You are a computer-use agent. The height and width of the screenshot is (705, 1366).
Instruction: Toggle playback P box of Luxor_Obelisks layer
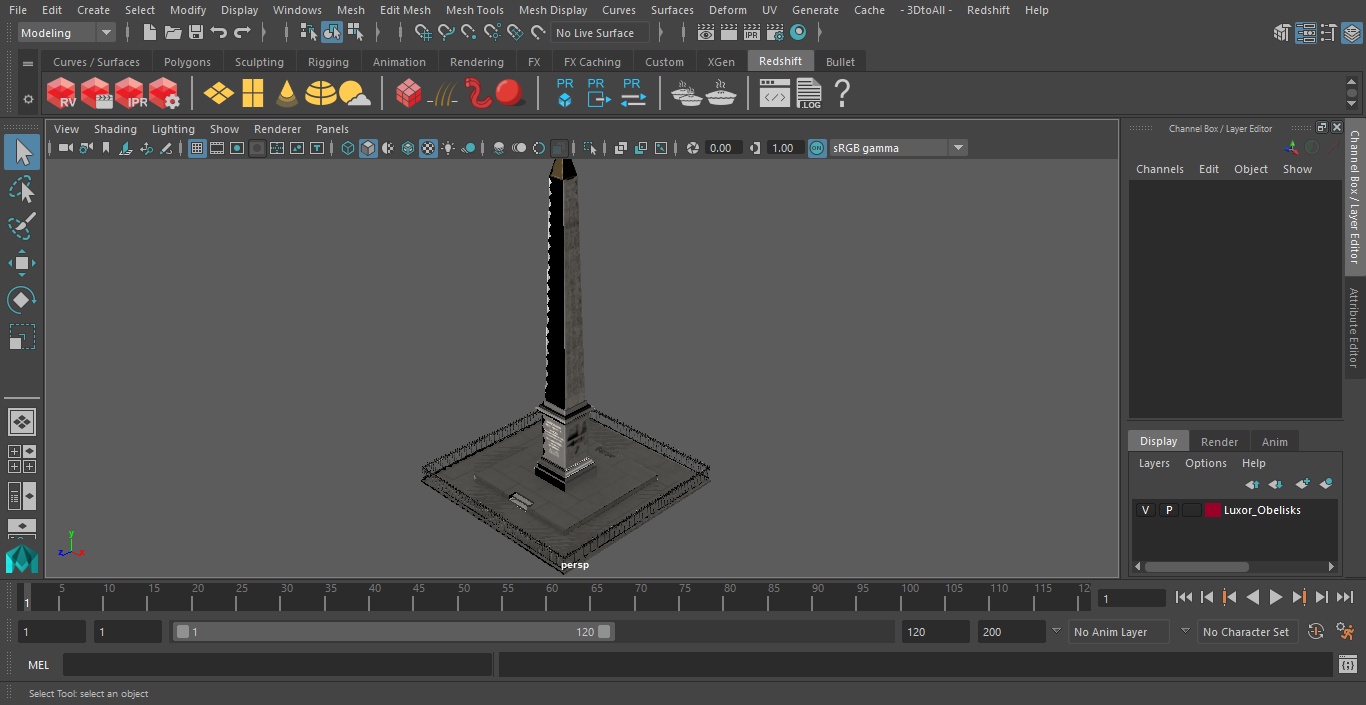(x=1168, y=510)
